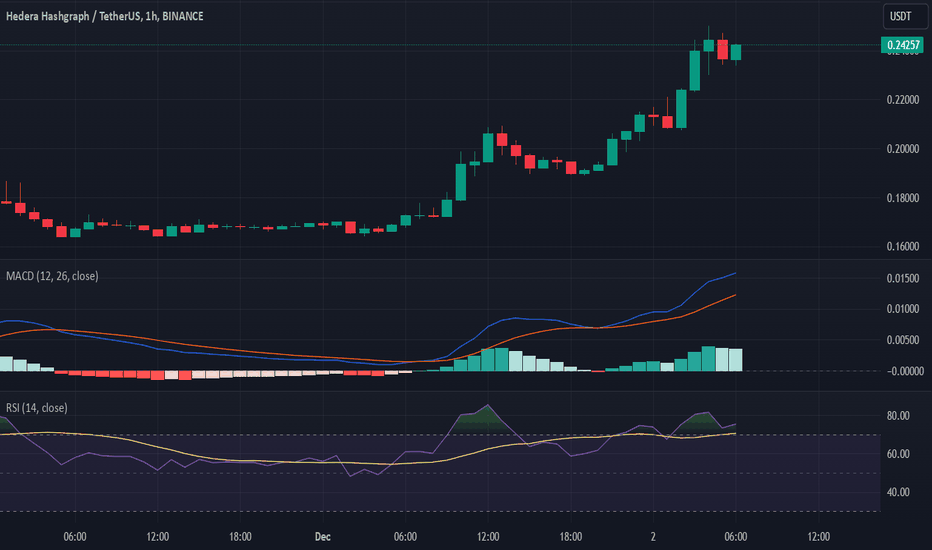
Task: Click the last 12:00 time label on the axis
Action: pyautogui.click(x=818, y=537)
